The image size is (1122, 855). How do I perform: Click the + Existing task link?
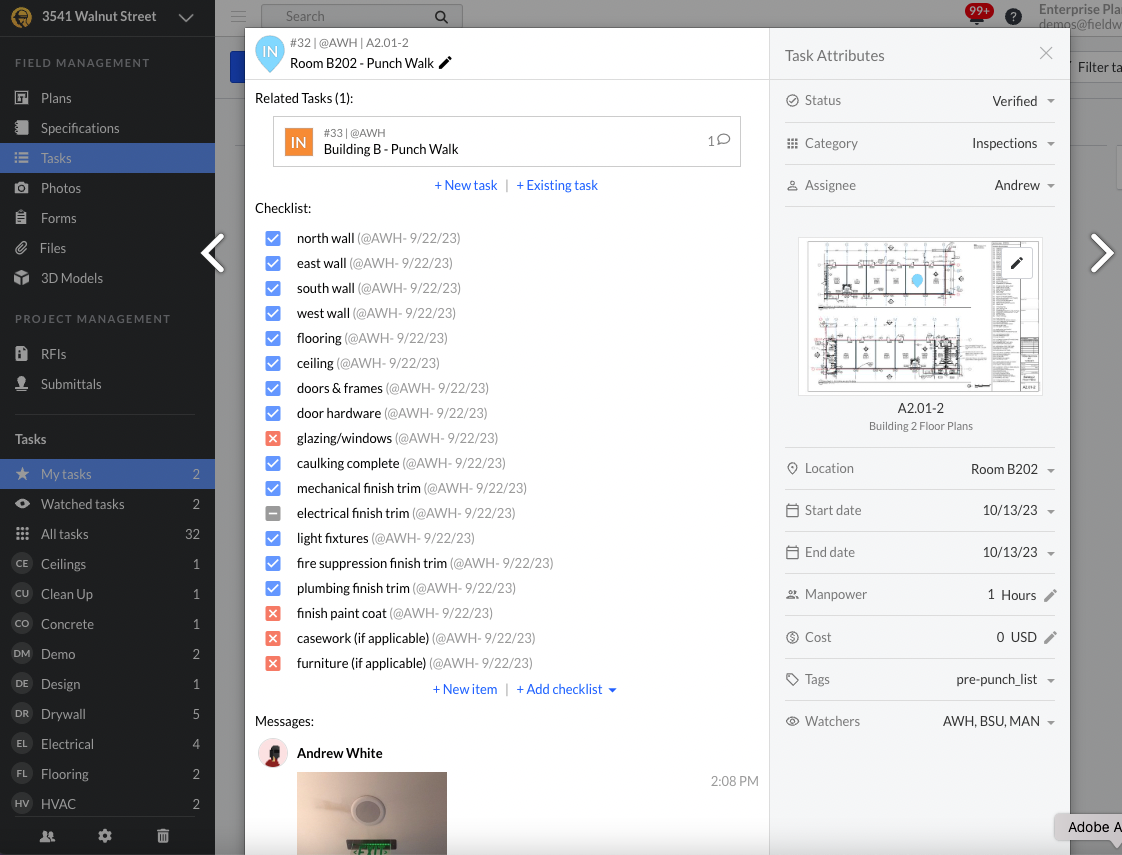(557, 185)
